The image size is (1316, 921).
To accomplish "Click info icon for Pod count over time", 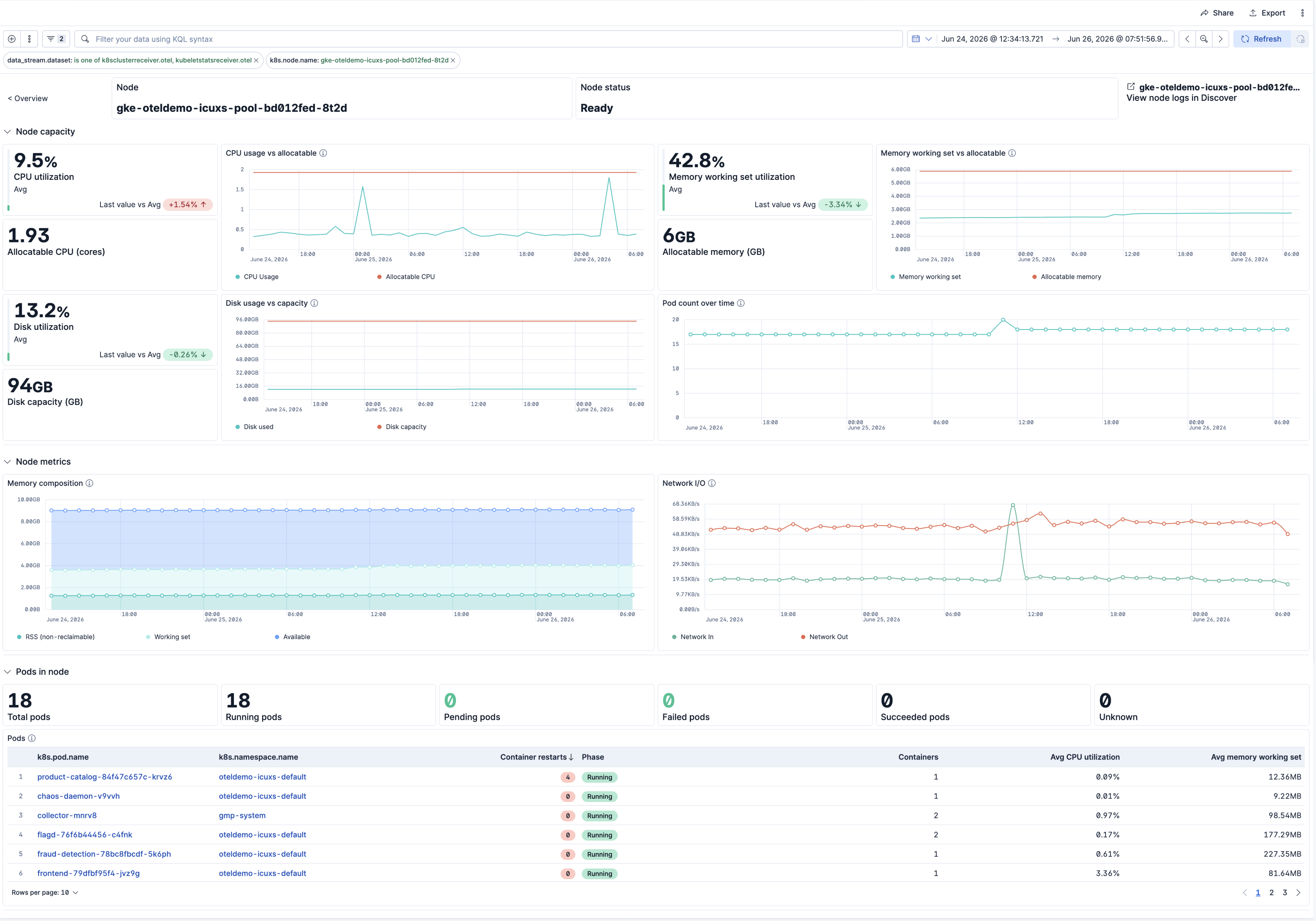I will click(x=741, y=303).
